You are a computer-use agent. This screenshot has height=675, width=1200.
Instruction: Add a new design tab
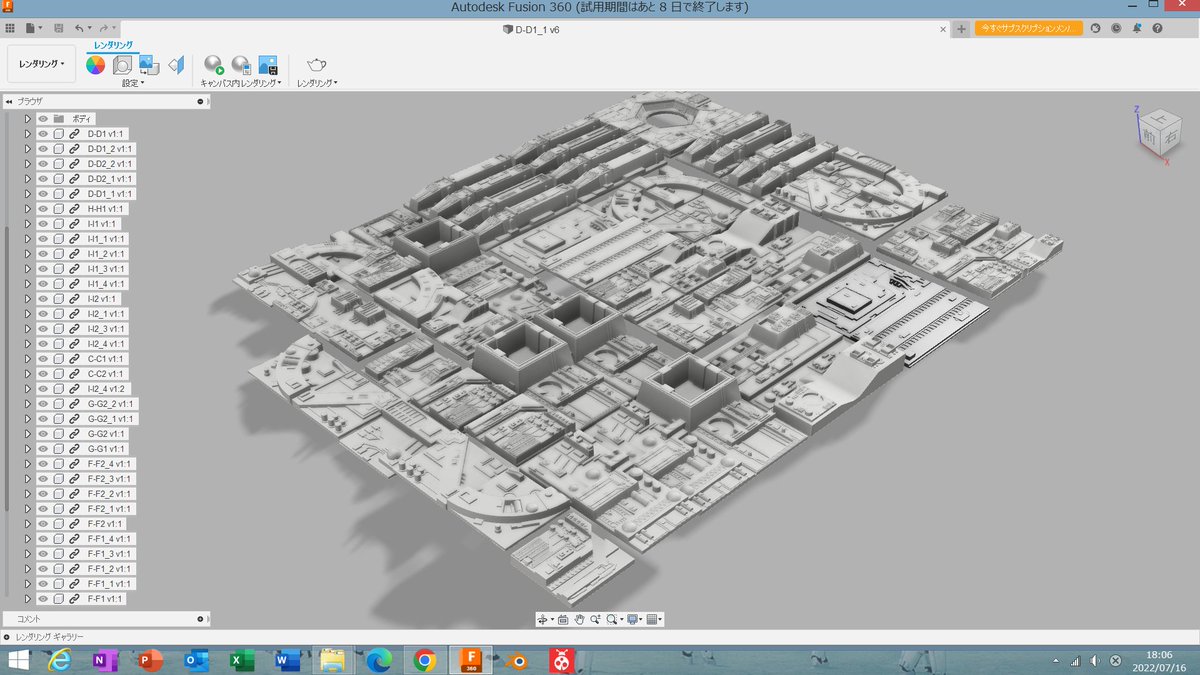tap(961, 29)
